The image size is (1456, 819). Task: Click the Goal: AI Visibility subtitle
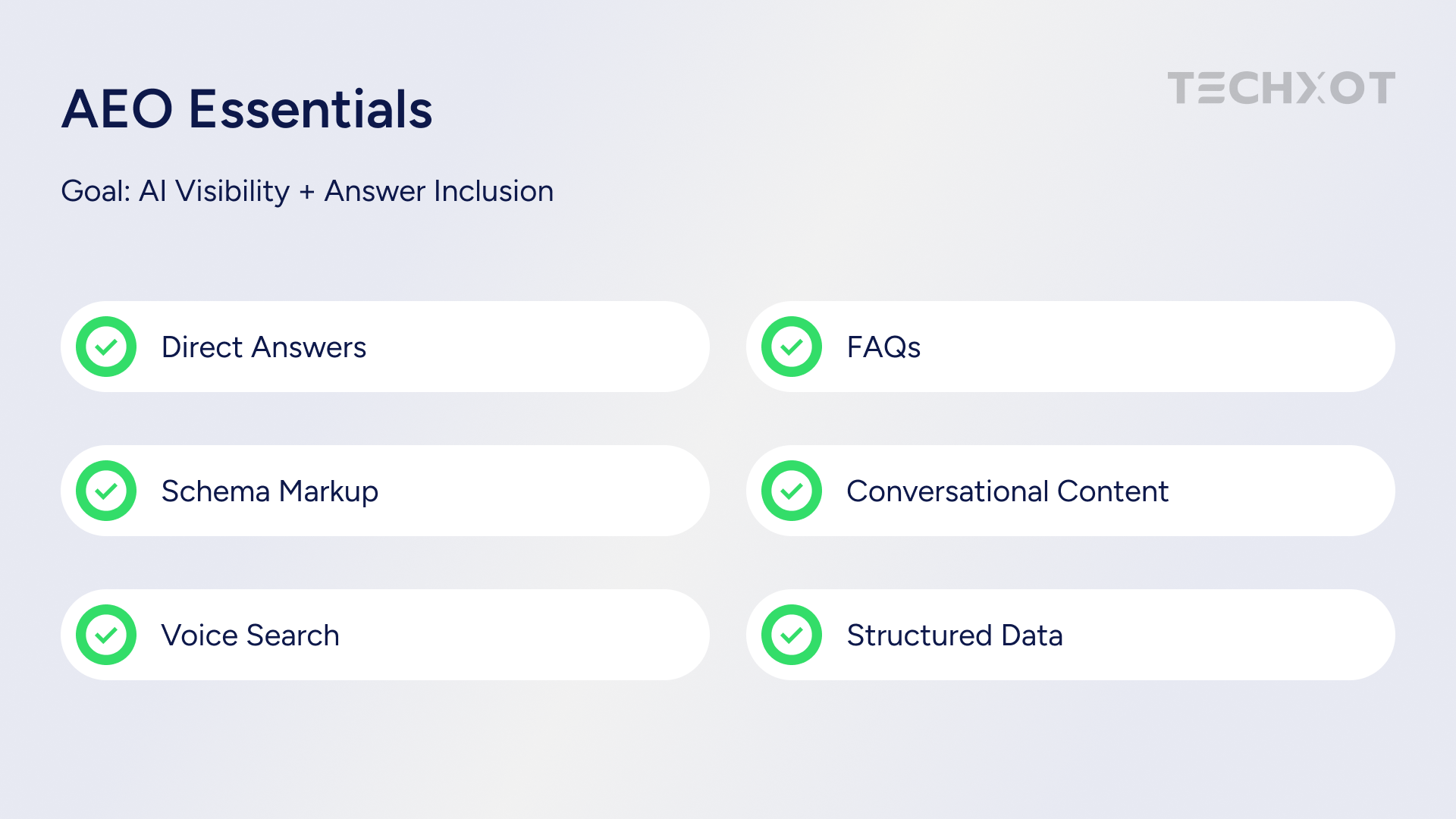(x=307, y=191)
